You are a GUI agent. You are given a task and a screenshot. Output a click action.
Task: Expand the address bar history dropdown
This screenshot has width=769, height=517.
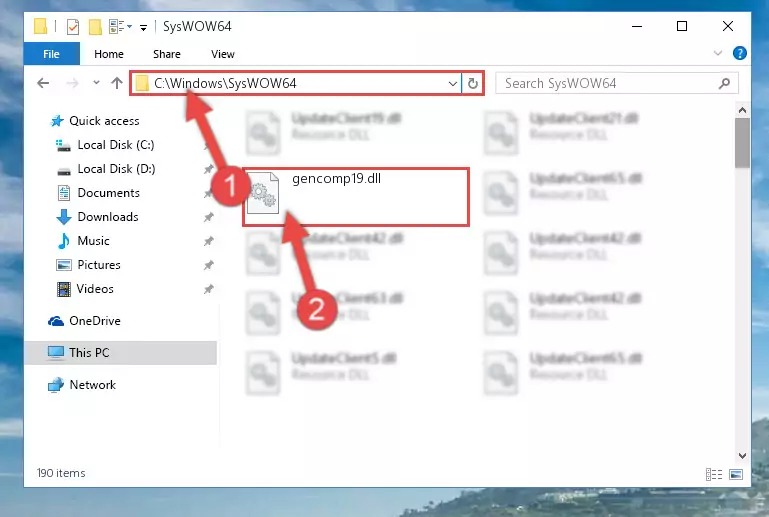(453, 84)
